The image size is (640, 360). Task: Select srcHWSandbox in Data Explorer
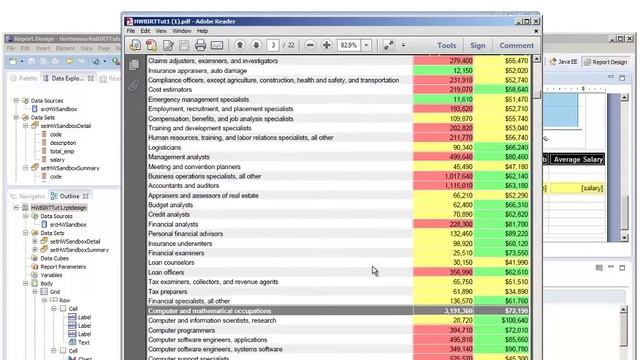(59, 109)
